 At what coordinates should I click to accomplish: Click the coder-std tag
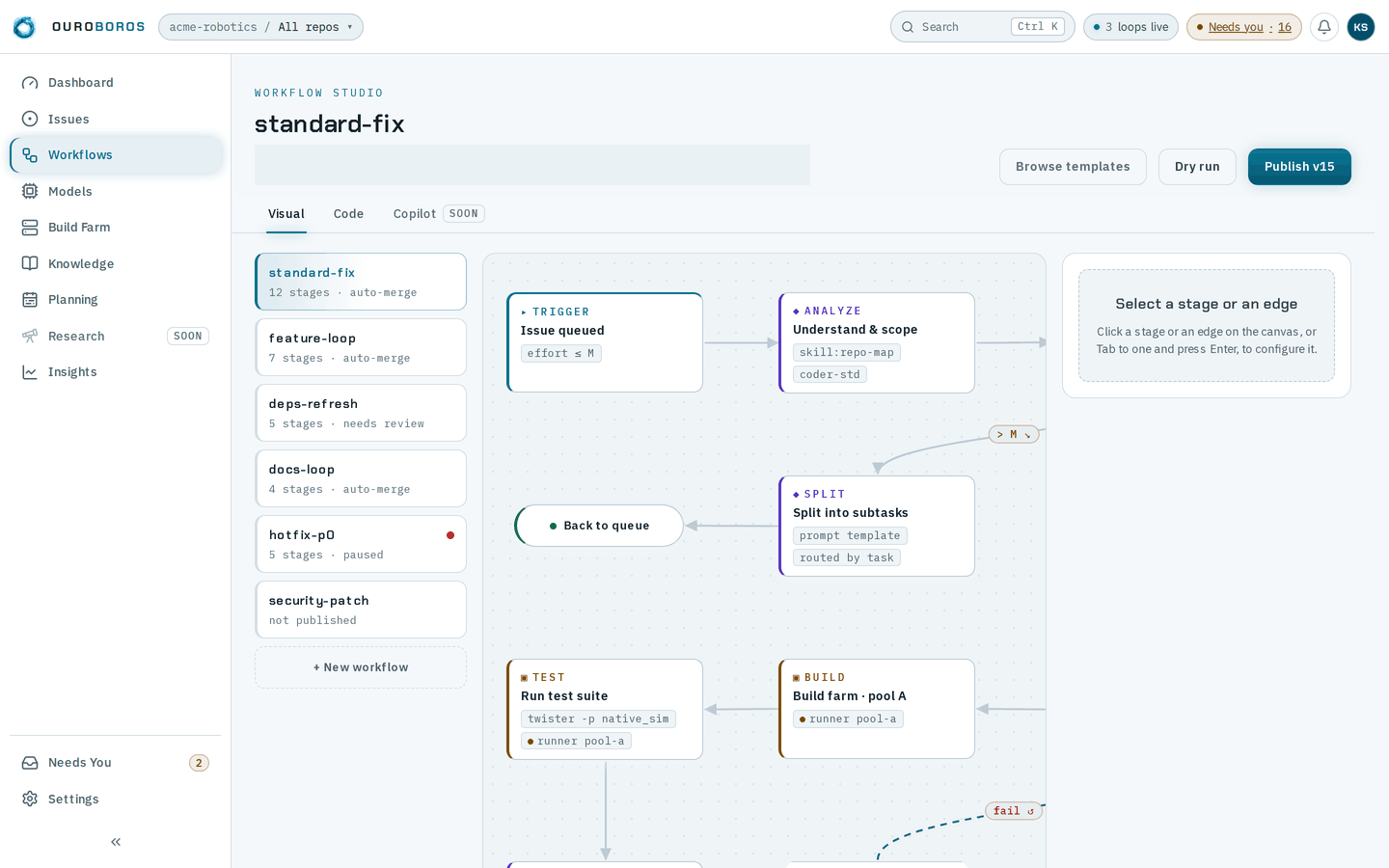tap(830, 375)
